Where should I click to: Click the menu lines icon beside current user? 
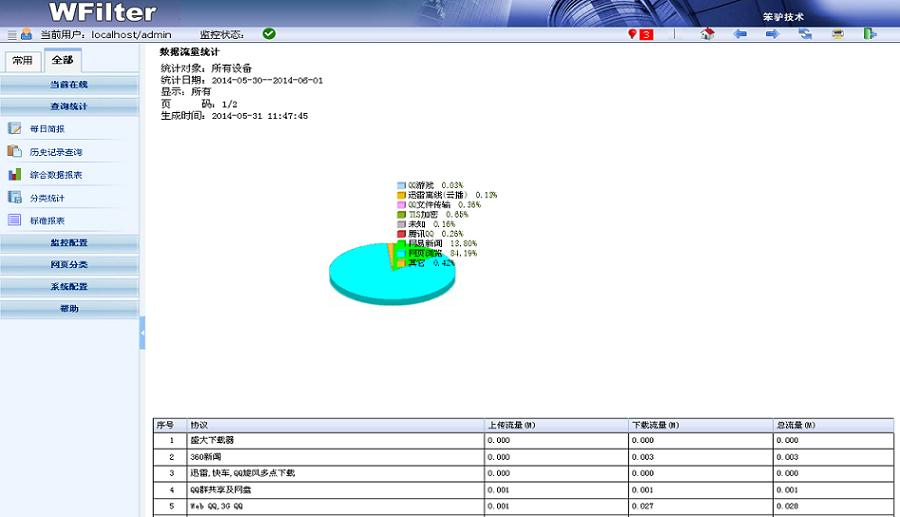pos(12,34)
